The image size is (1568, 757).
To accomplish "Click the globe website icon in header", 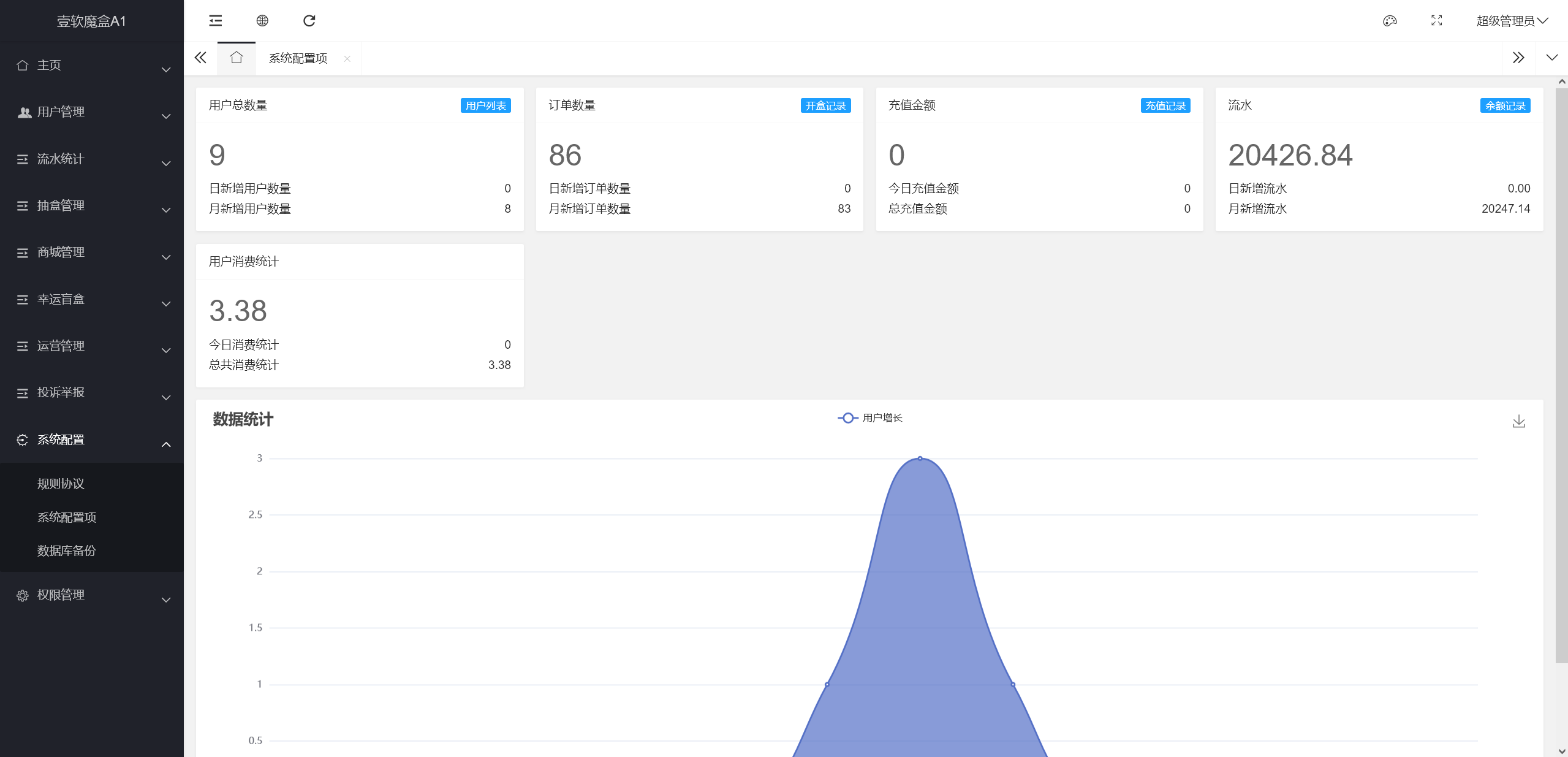I will click(x=262, y=21).
